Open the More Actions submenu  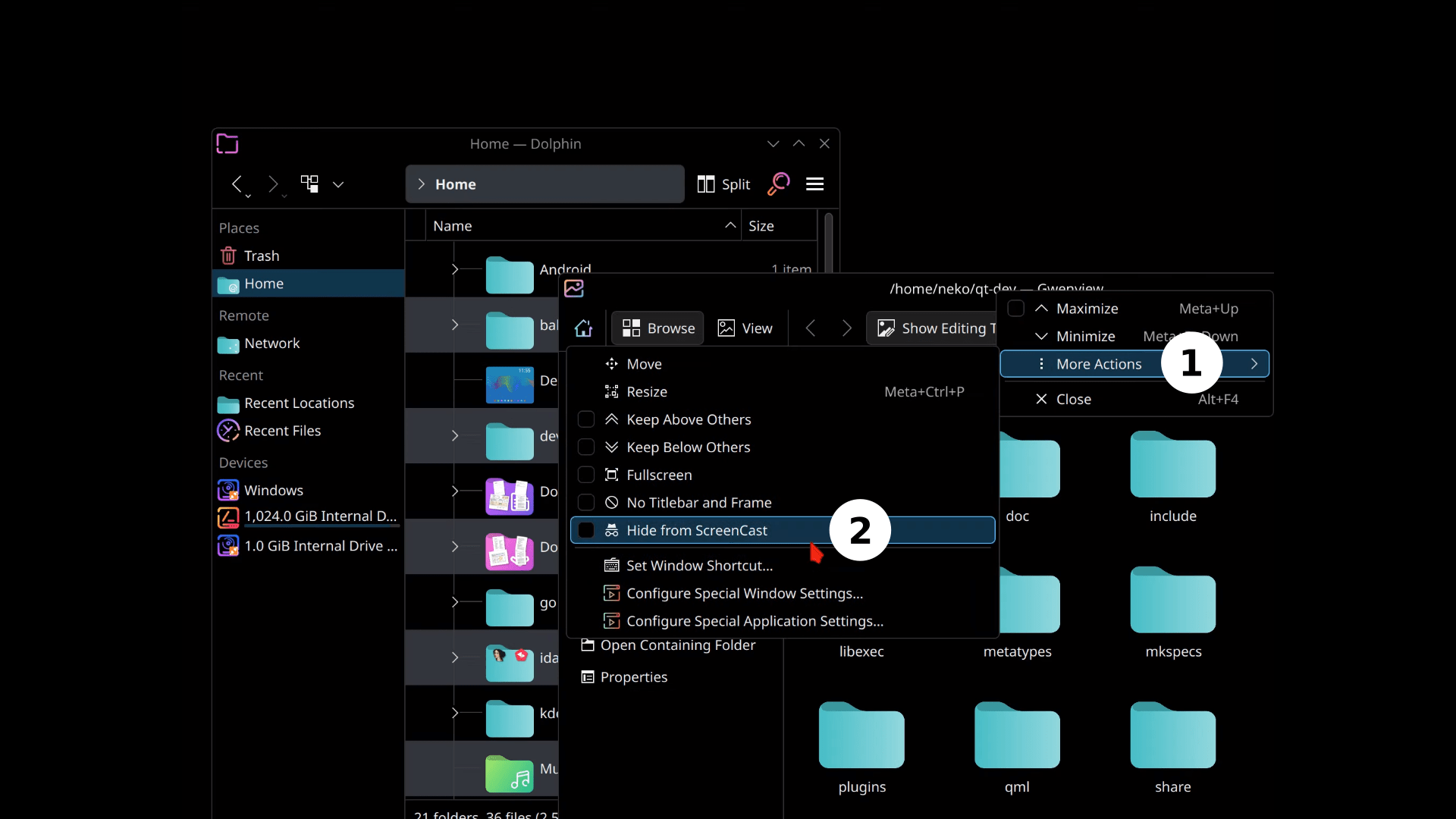[x=1100, y=364]
